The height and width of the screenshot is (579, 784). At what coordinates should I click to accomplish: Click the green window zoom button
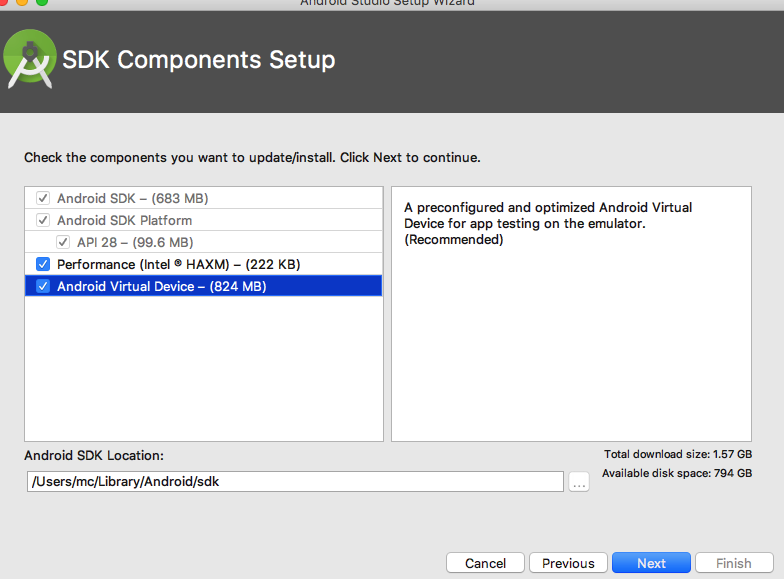pos(42,2)
